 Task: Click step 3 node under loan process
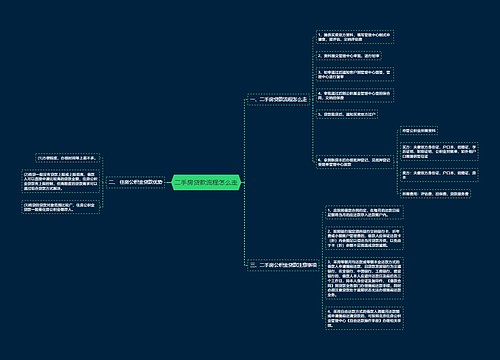pos(355,74)
